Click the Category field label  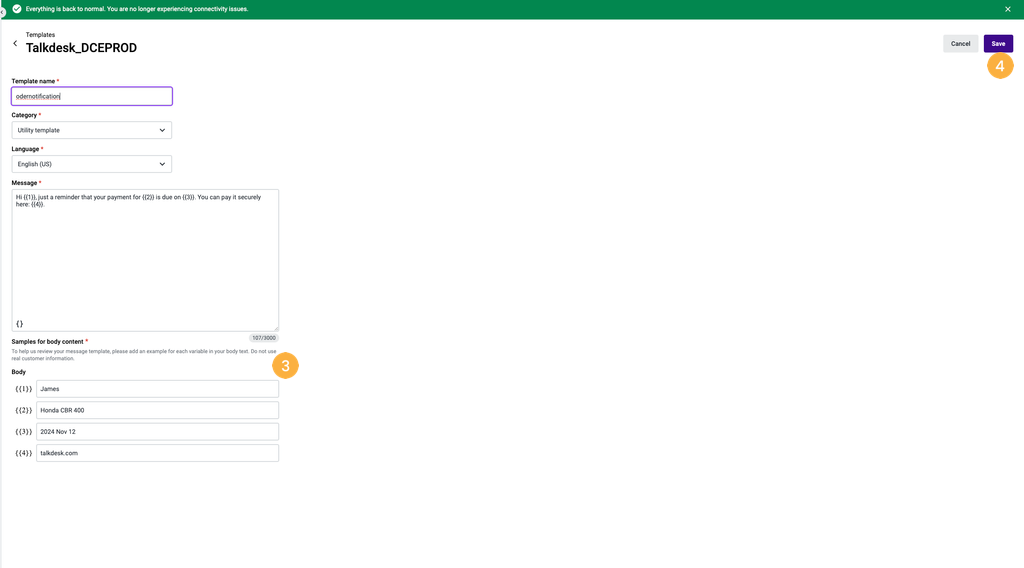coord(24,115)
